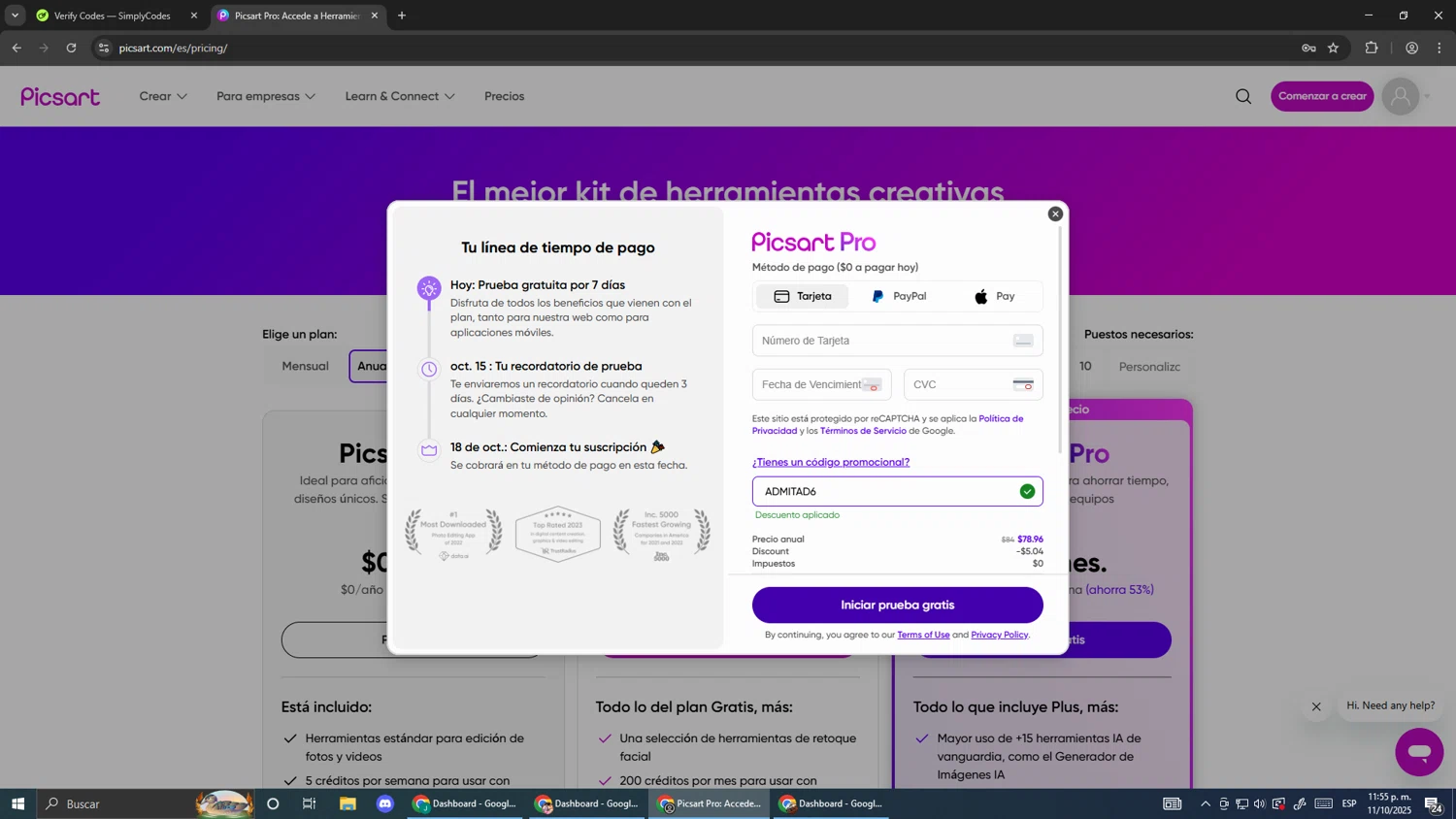Image resolution: width=1456 pixels, height=819 pixels.
Task: Expand the Learn & Connect menu
Action: (400, 96)
